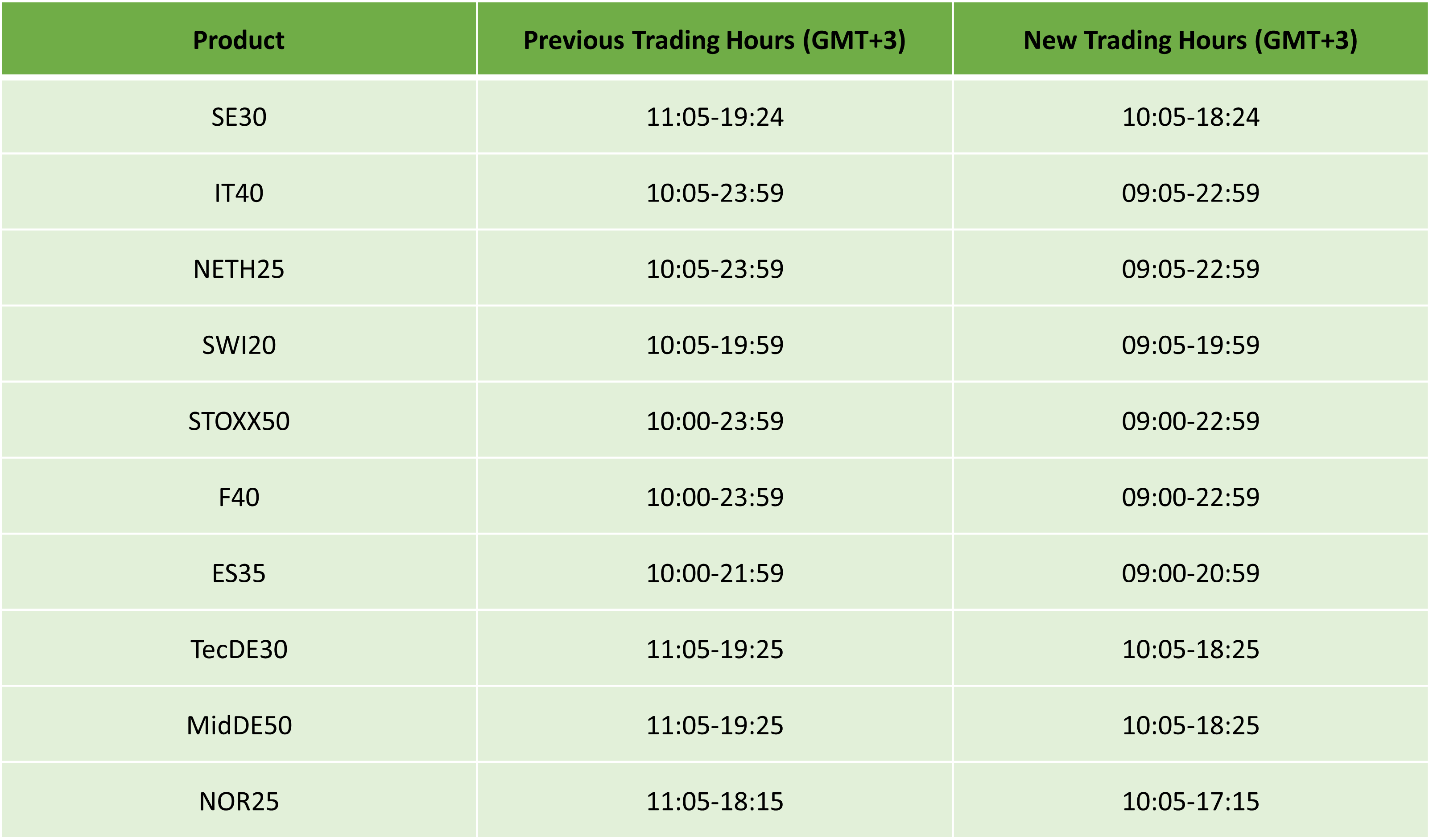The width and height of the screenshot is (1433, 840).
Task: Select NOR25 new hours 10:05-17:15
Action: [x=1190, y=801]
